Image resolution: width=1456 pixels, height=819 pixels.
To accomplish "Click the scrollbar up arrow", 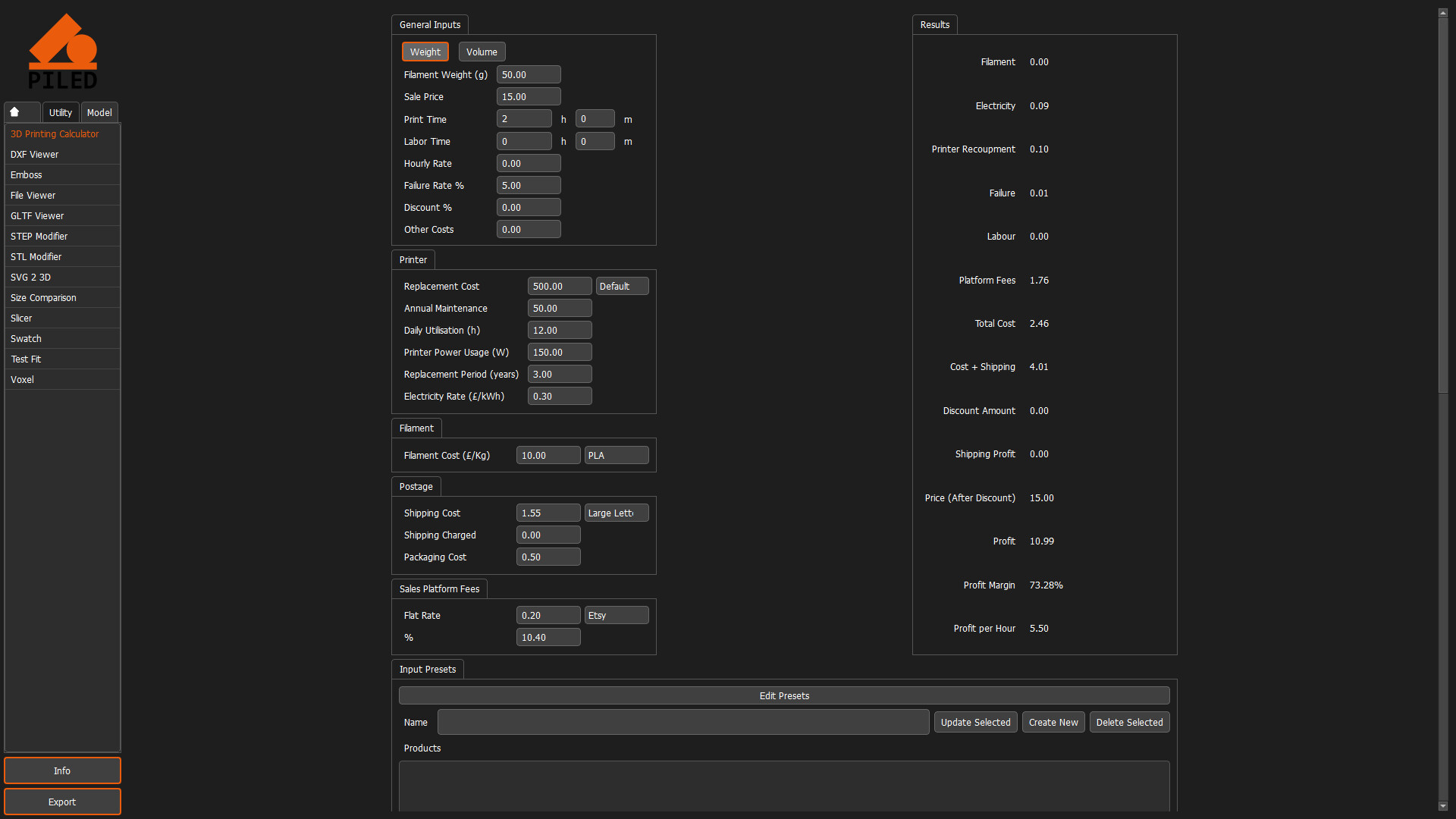I will 1442,12.
